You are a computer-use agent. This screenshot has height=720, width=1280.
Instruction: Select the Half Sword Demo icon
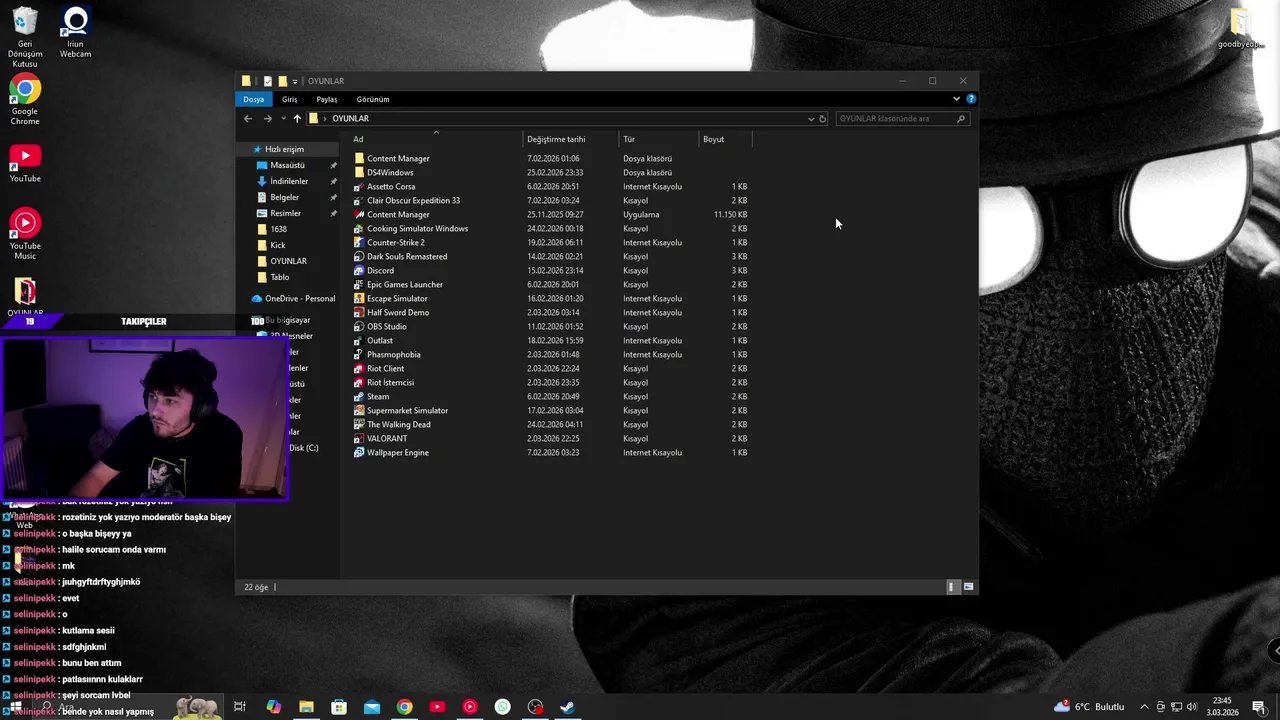359,313
